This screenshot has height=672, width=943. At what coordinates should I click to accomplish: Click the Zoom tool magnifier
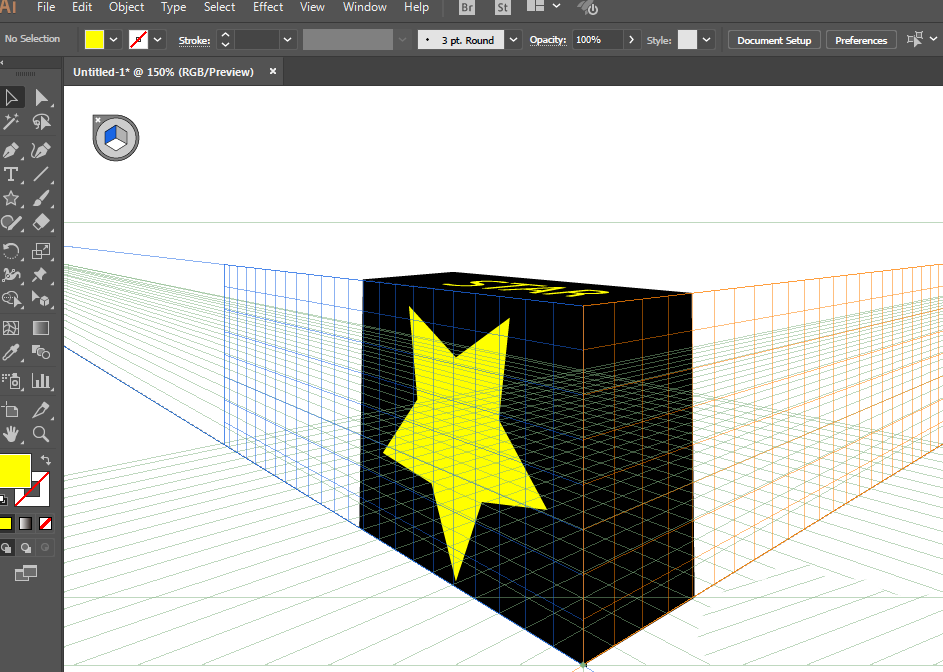click(x=41, y=434)
